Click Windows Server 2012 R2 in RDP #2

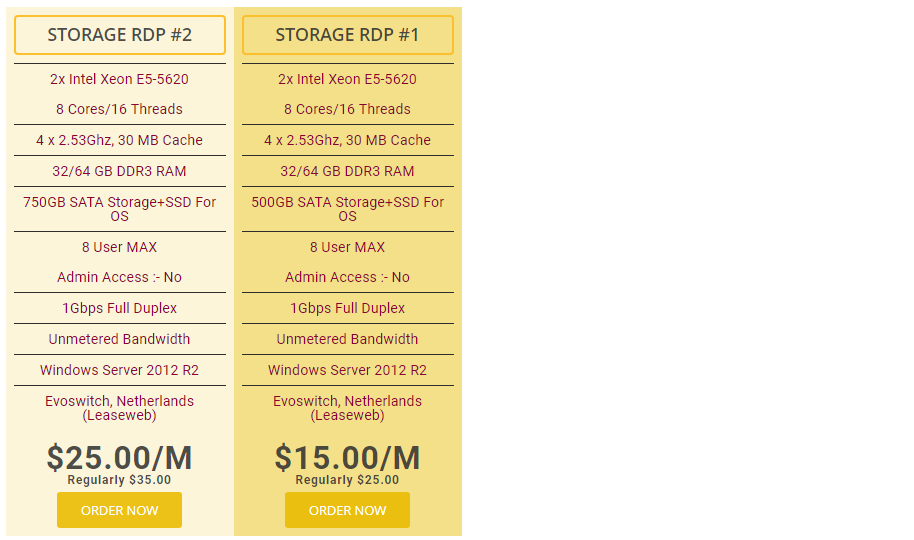(119, 370)
